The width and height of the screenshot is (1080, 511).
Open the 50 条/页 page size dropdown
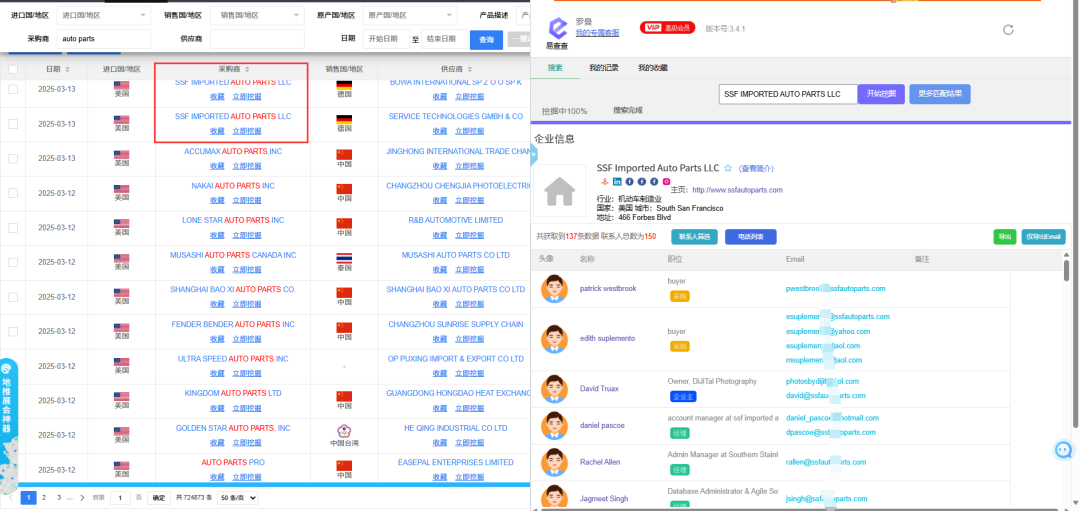click(238, 497)
